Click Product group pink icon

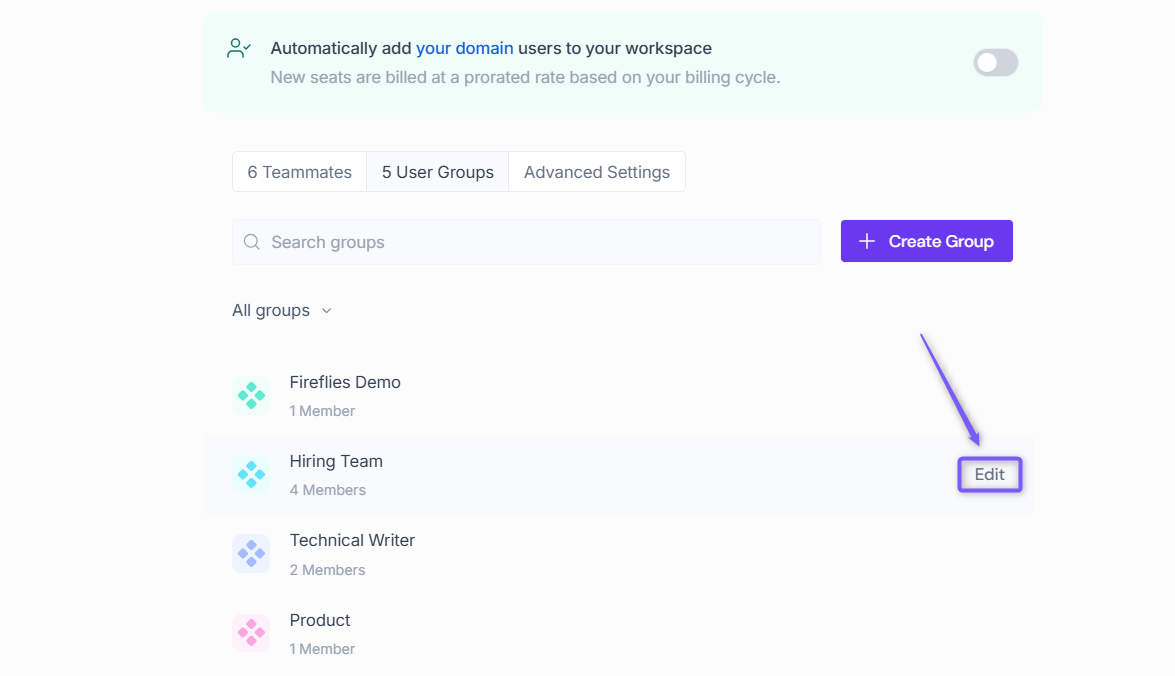[251, 633]
